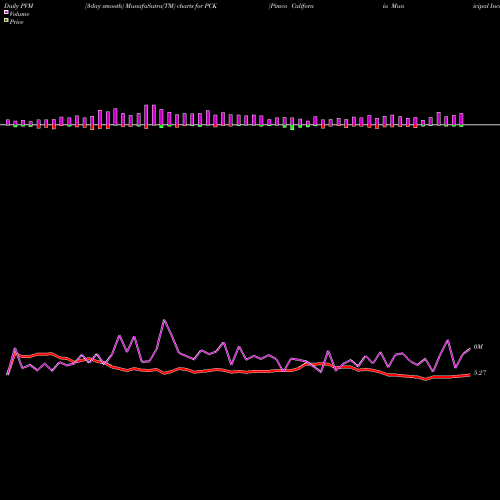Screen dimensions: 500x500
Task: Click the 'Daily PVM' chart title text
Action: click(18, 6)
